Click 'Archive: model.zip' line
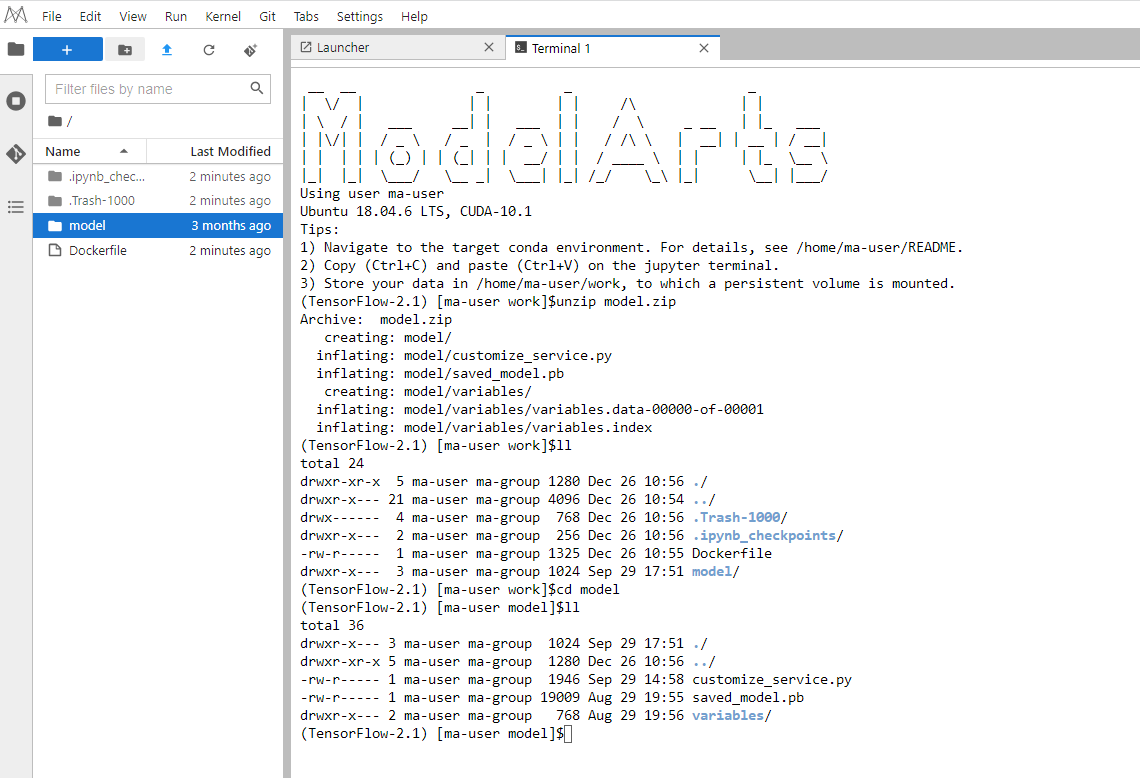 [376, 319]
